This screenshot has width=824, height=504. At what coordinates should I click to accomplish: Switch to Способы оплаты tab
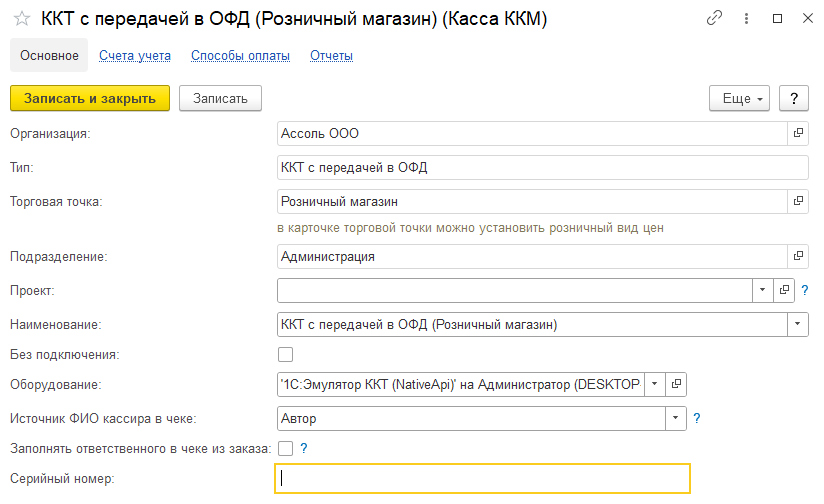coord(240,56)
